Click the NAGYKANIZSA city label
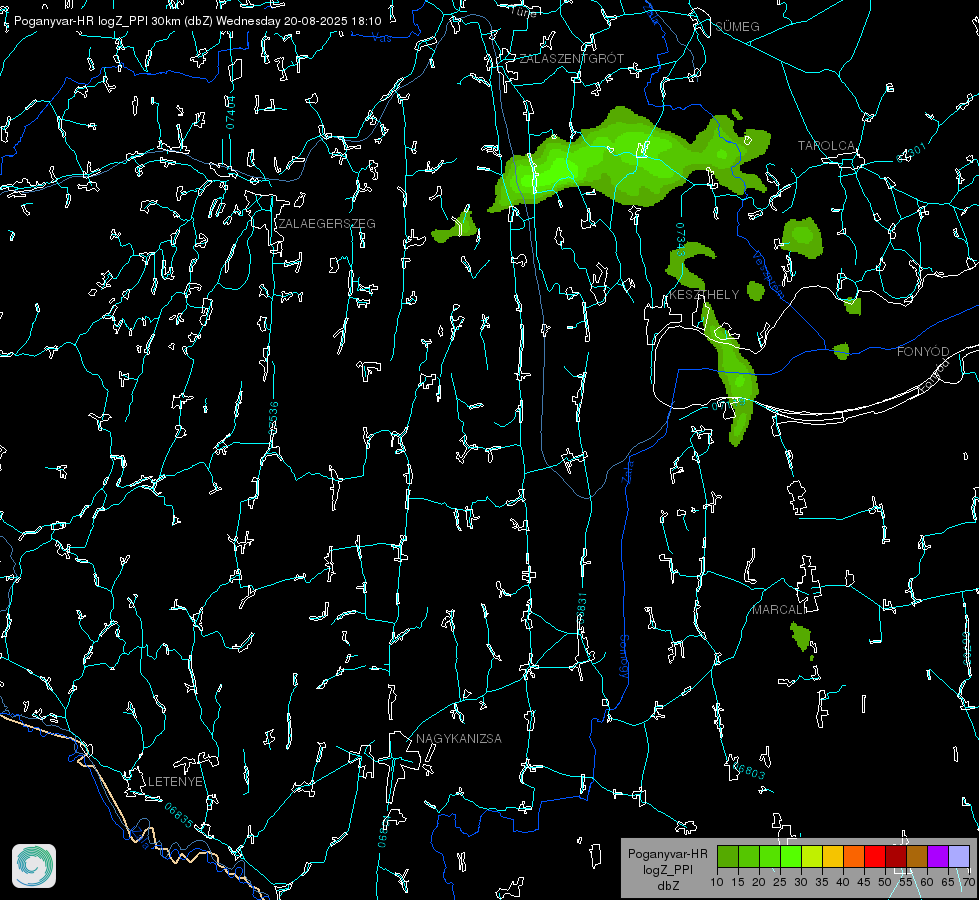The height and width of the screenshot is (900, 979). (459, 738)
